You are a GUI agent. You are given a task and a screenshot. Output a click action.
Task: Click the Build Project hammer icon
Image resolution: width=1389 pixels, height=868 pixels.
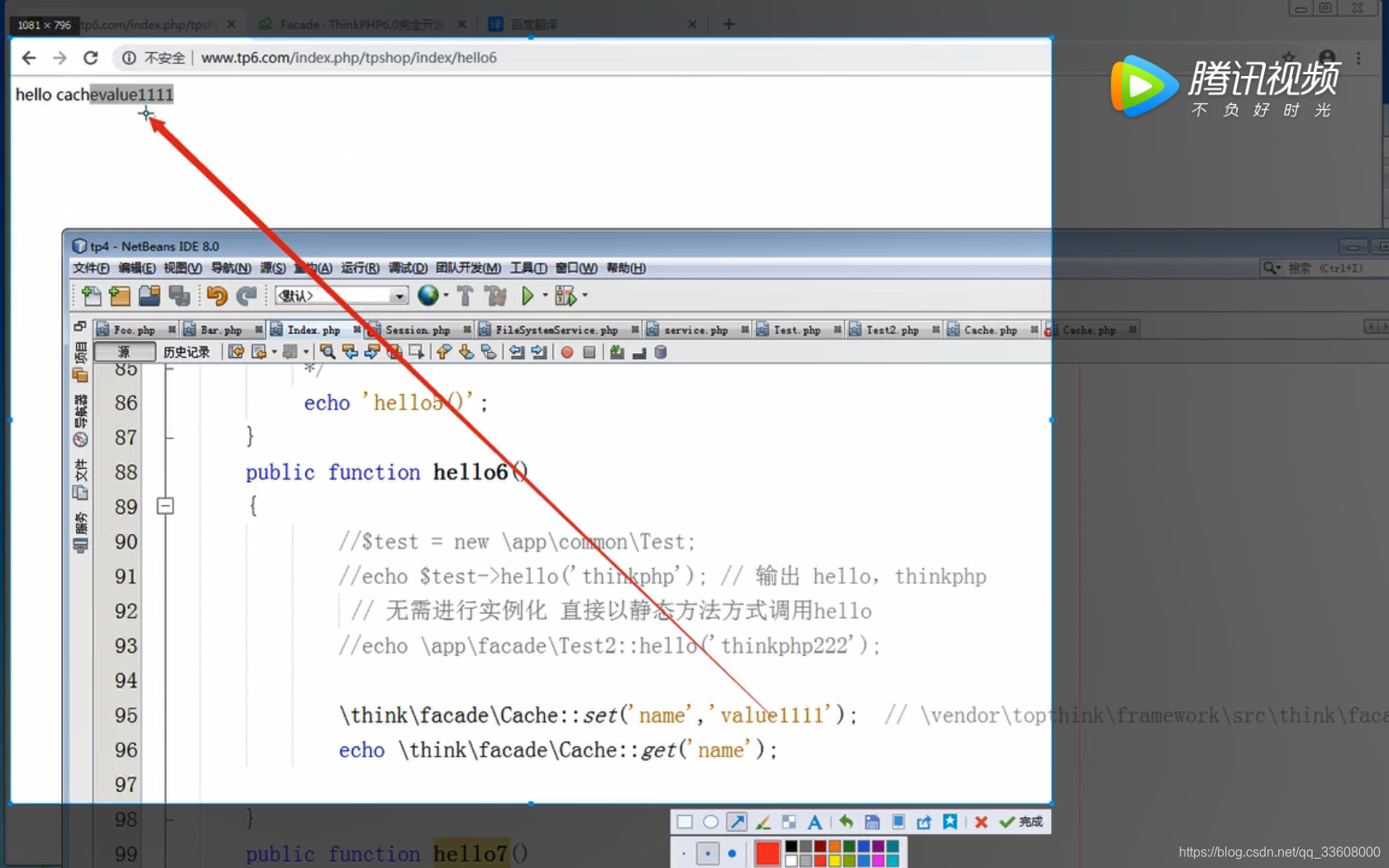coord(465,296)
